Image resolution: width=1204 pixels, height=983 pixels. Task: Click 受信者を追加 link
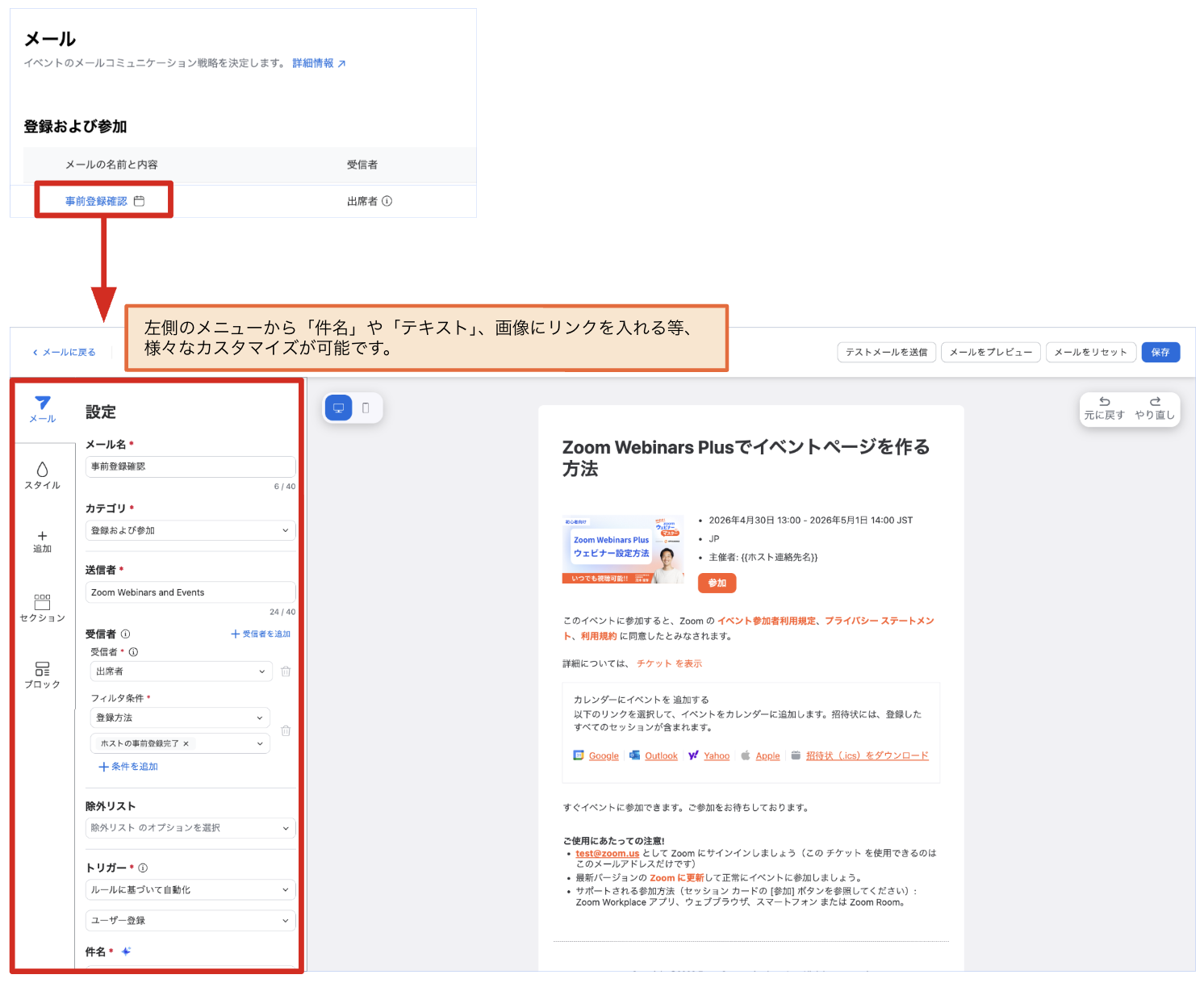[261, 634]
